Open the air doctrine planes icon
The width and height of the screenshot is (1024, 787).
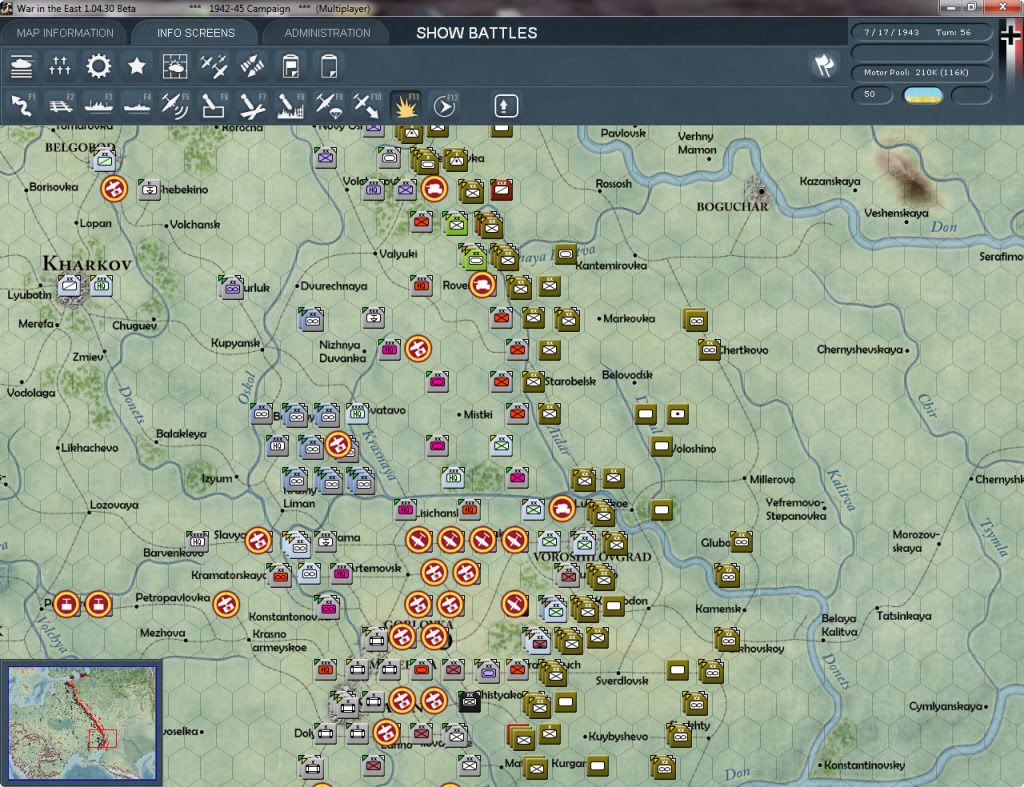[214, 67]
